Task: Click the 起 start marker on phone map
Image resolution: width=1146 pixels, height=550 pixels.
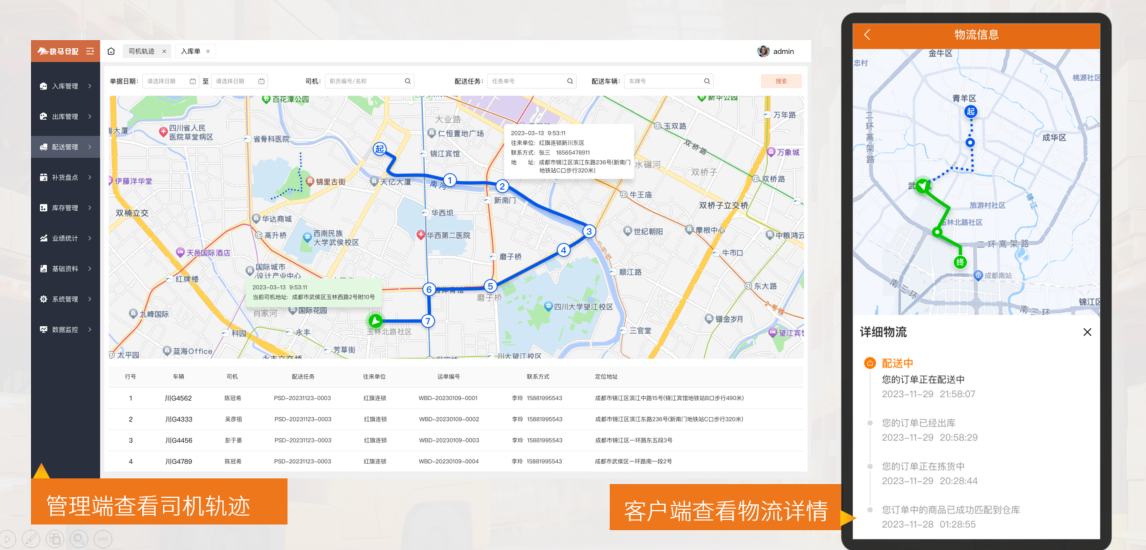Action: [971, 112]
